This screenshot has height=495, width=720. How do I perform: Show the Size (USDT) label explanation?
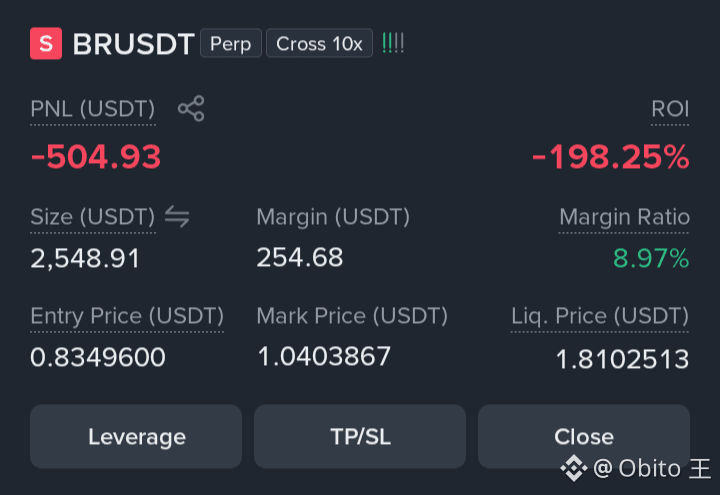point(93,217)
